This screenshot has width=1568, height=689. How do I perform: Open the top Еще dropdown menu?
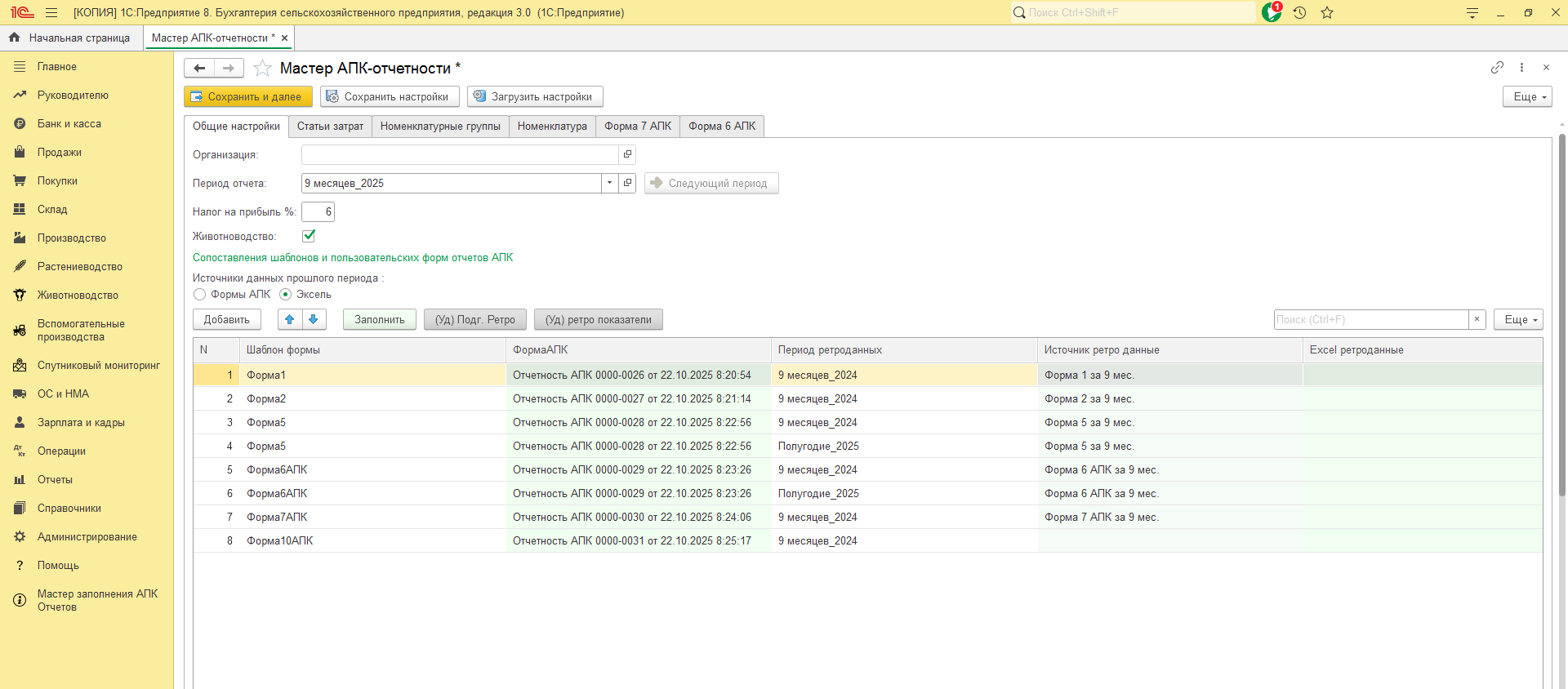[1526, 97]
